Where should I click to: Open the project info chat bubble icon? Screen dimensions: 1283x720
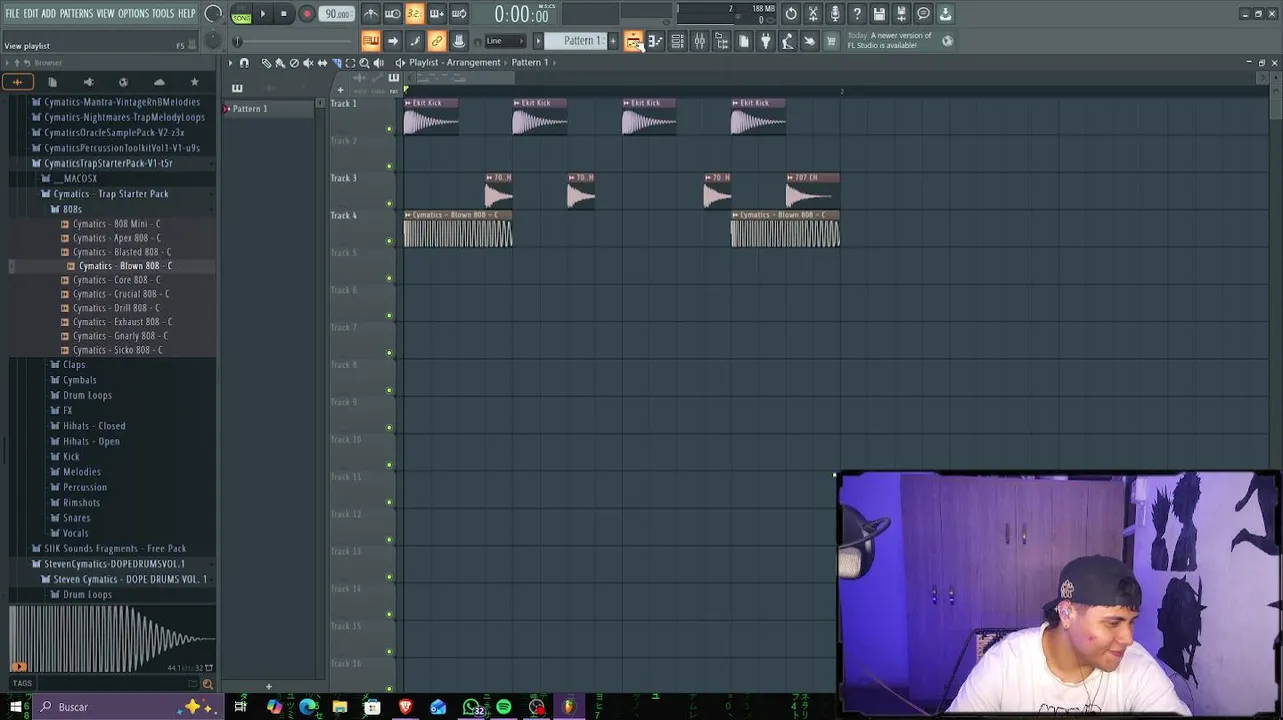tap(923, 14)
